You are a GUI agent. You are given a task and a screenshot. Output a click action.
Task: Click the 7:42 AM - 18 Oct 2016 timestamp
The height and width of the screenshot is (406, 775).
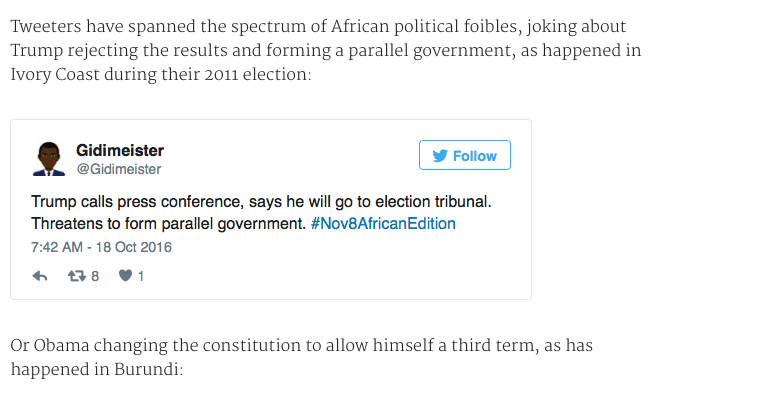[x=101, y=247]
